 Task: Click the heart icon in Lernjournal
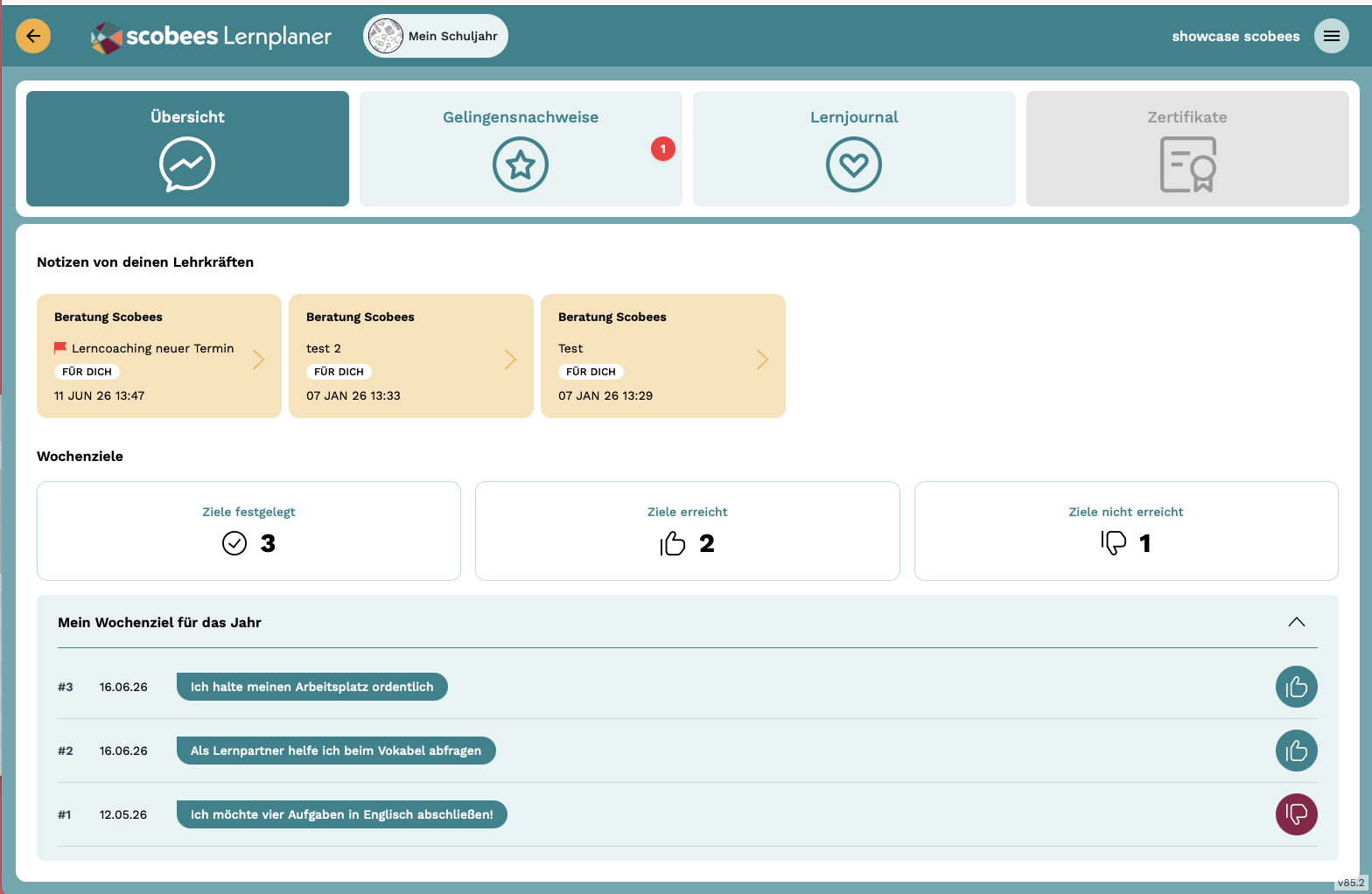pyautogui.click(x=854, y=164)
